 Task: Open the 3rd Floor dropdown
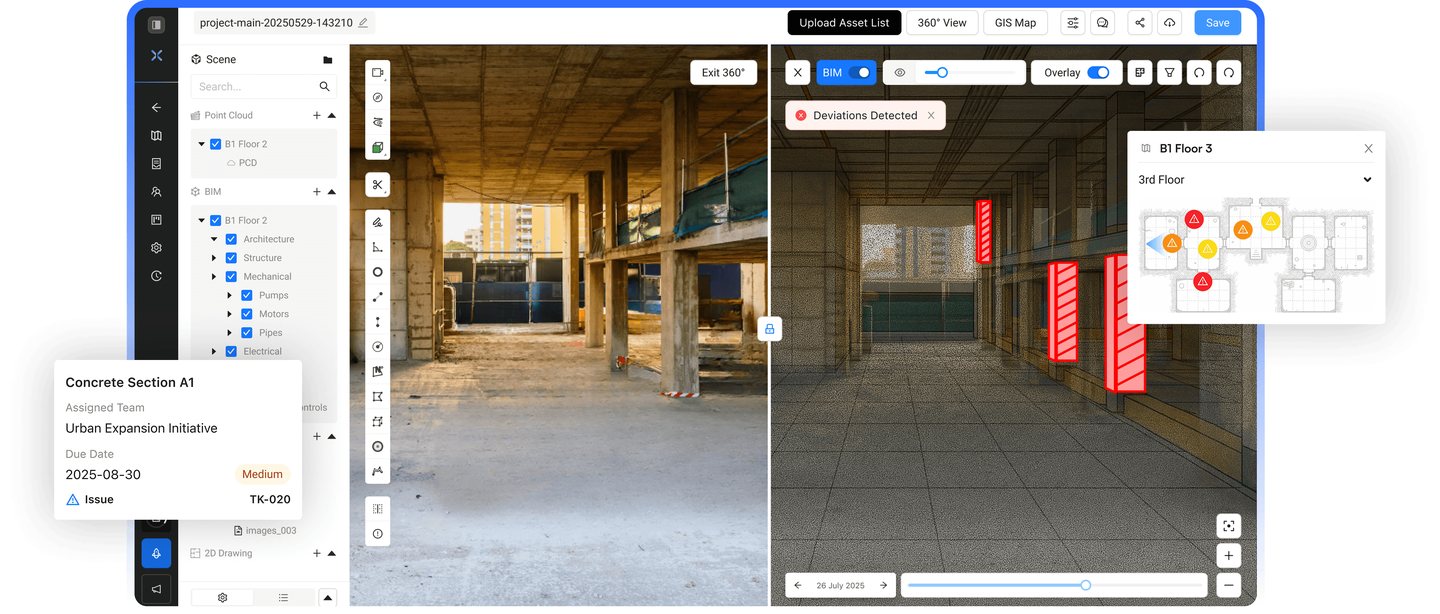coord(1255,180)
